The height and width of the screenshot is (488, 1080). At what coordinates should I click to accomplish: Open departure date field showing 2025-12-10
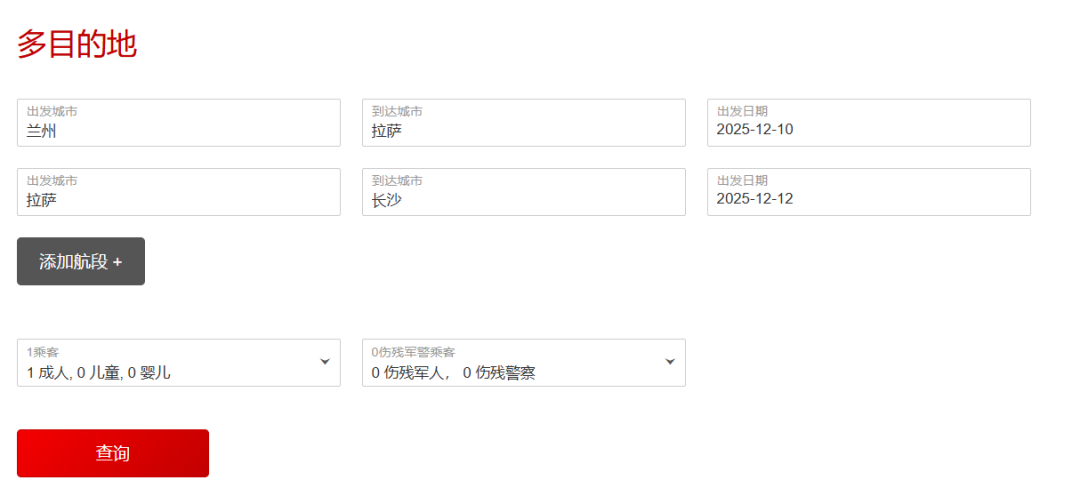tap(869, 123)
